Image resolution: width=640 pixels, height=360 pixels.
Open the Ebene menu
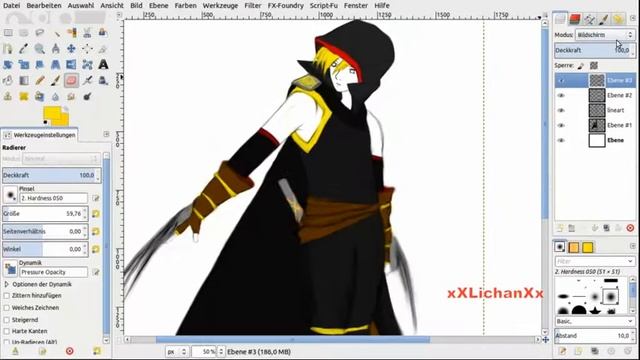pyautogui.click(x=158, y=5)
